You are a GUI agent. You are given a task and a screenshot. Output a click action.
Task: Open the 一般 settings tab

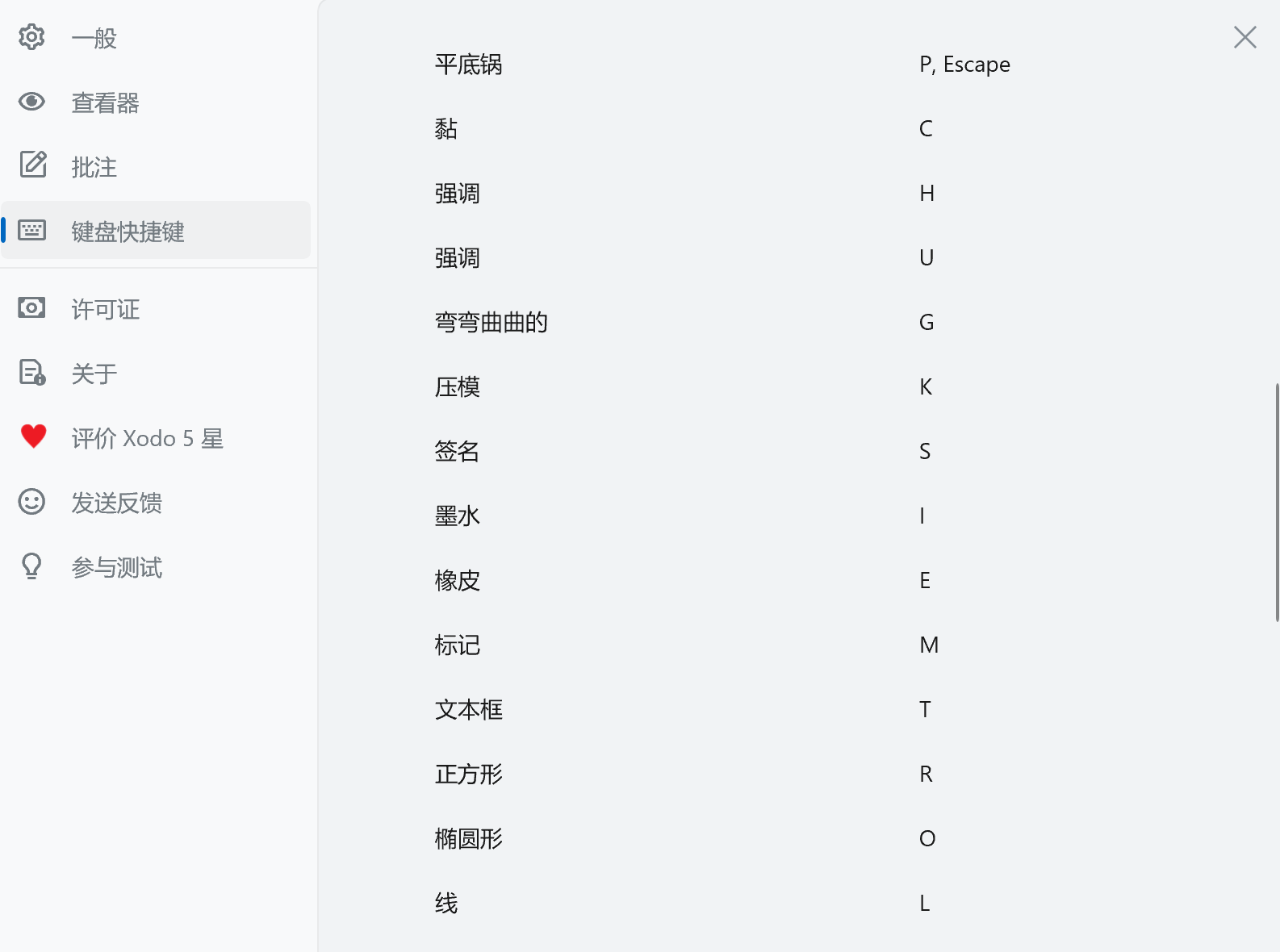click(94, 38)
